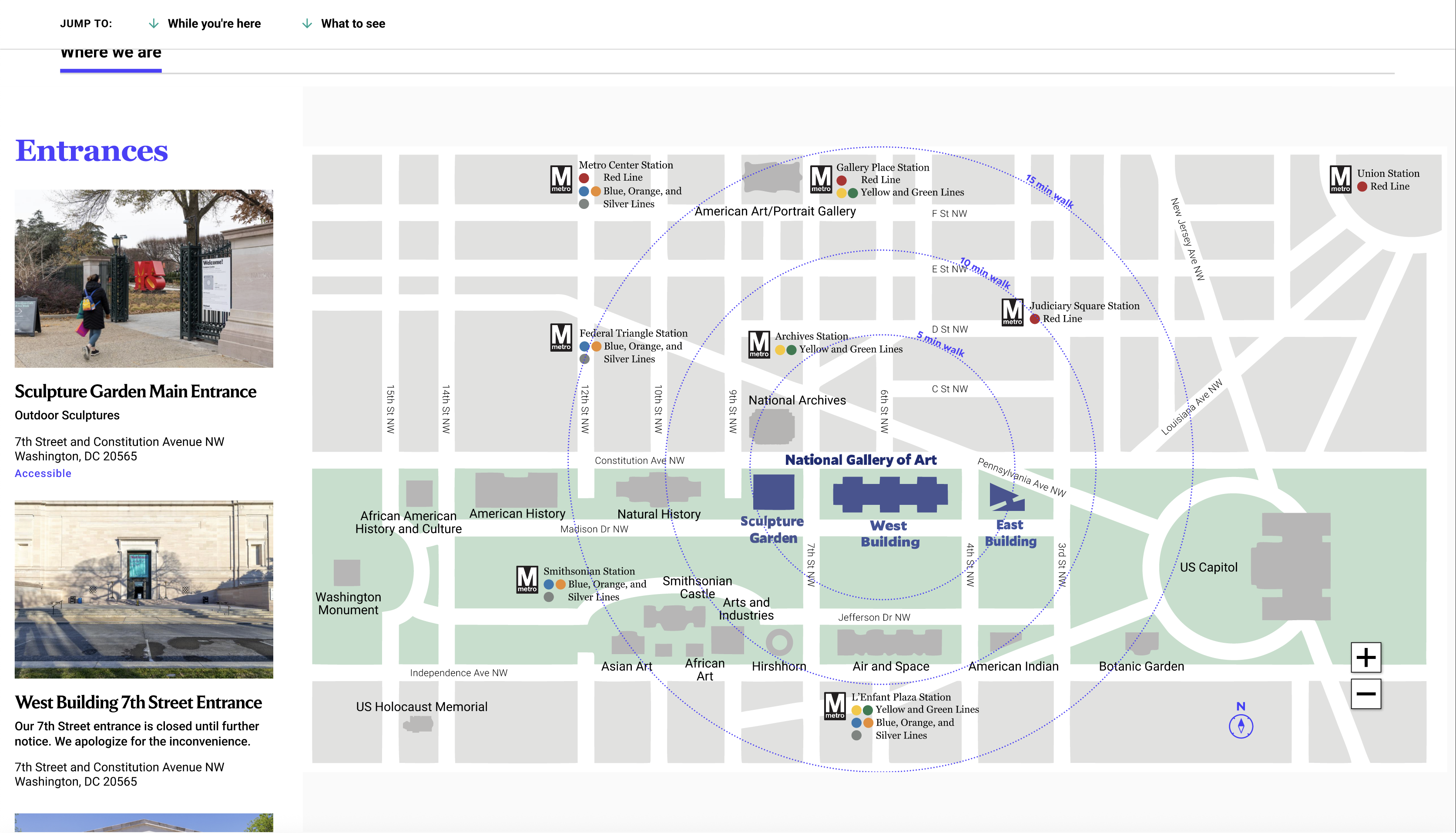
Task: Click the Hirshhorn ring building shape
Action: (779, 642)
